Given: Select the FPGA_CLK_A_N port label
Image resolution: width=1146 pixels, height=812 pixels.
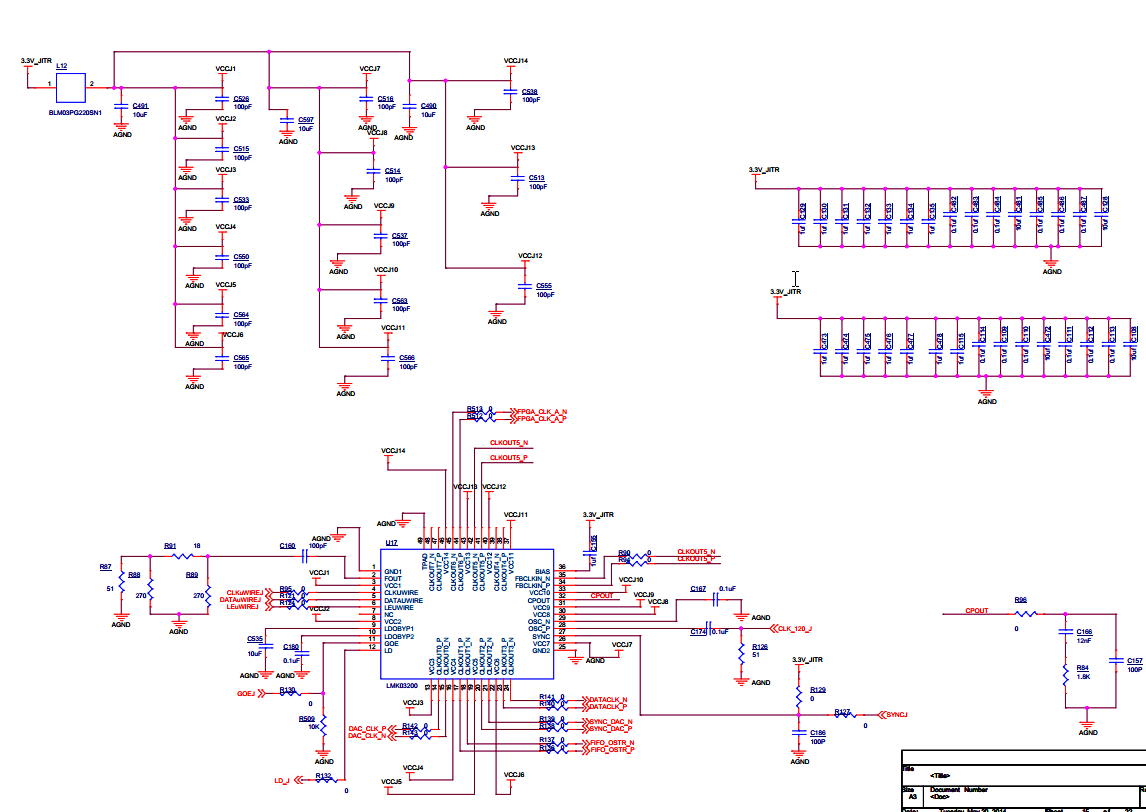Looking at the screenshot, I should pyautogui.click(x=542, y=412).
